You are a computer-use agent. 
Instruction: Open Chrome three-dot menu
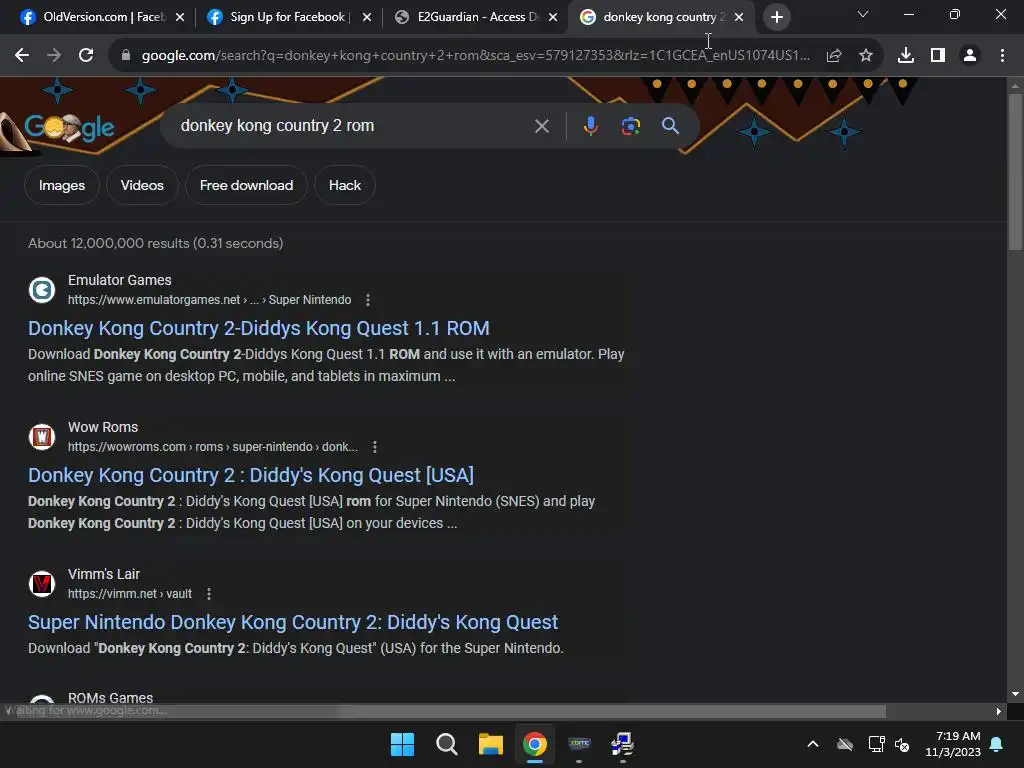pos(1002,56)
